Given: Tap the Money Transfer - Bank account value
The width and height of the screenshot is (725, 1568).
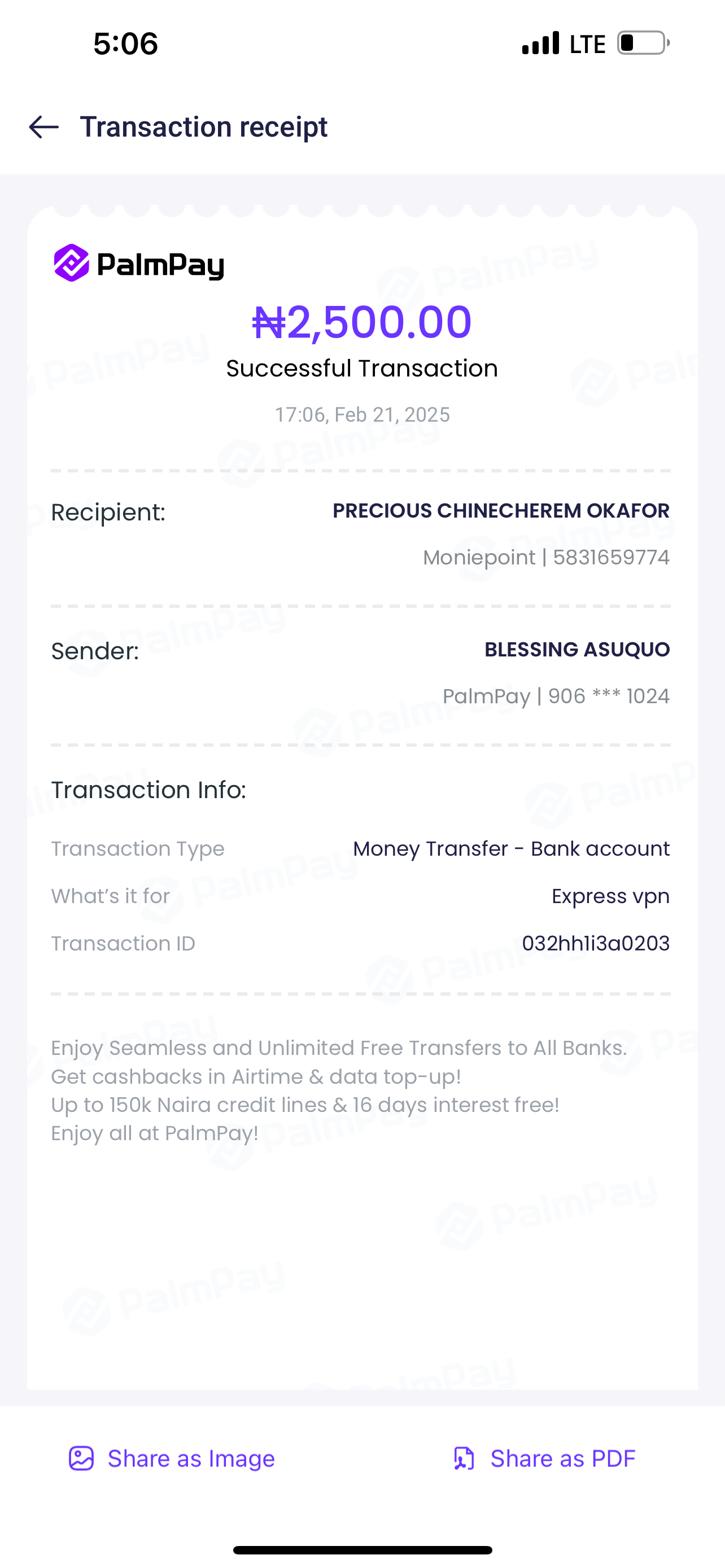Looking at the screenshot, I should coord(512,848).
